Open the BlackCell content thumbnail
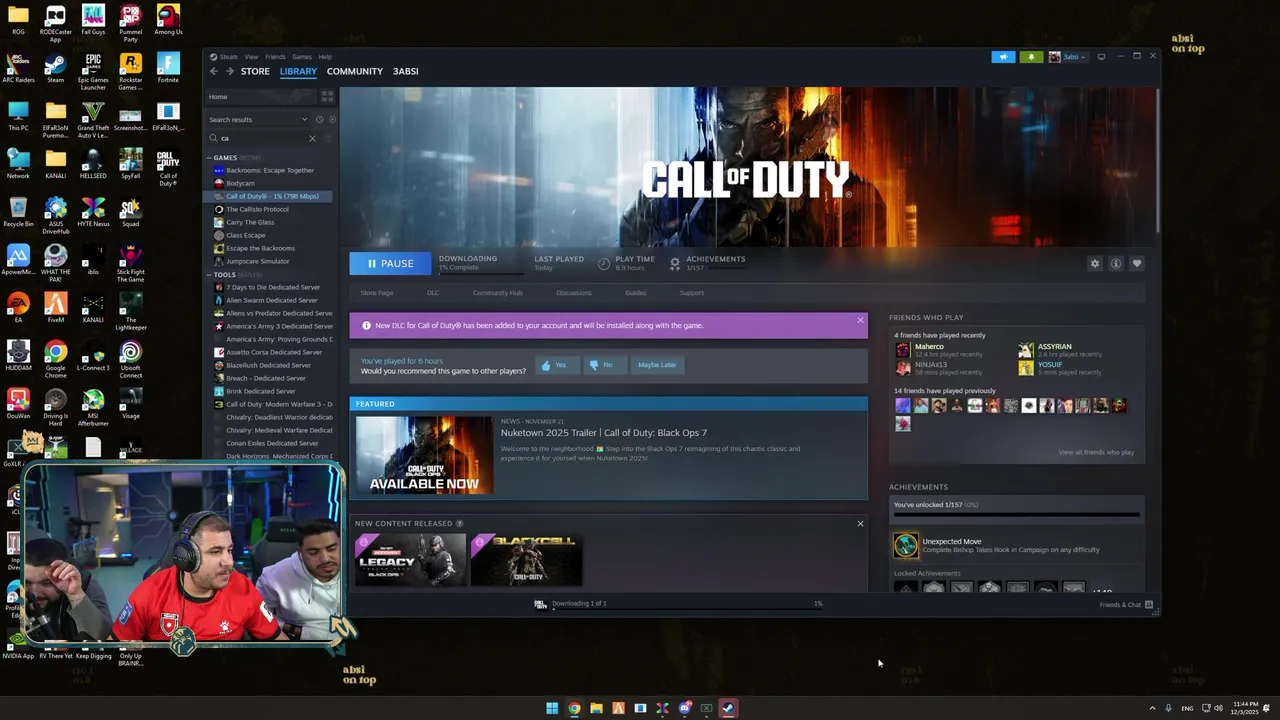 tap(526, 559)
